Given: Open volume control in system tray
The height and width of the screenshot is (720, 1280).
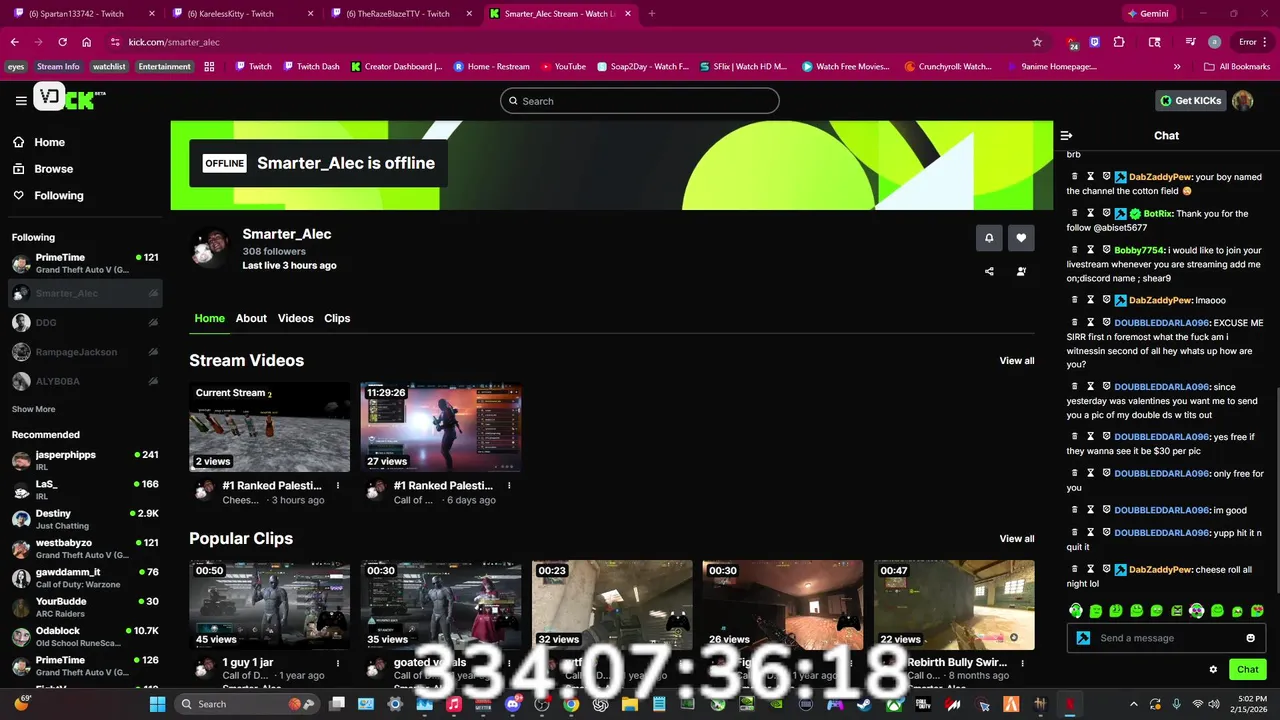Looking at the screenshot, I should click(1214, 704).
